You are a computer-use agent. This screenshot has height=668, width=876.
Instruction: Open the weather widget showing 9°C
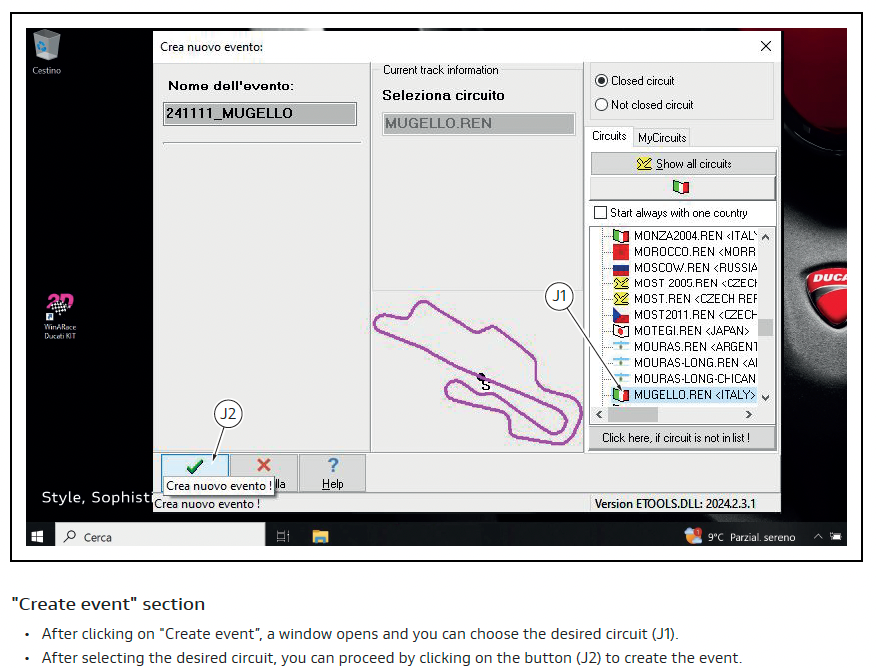740,537
